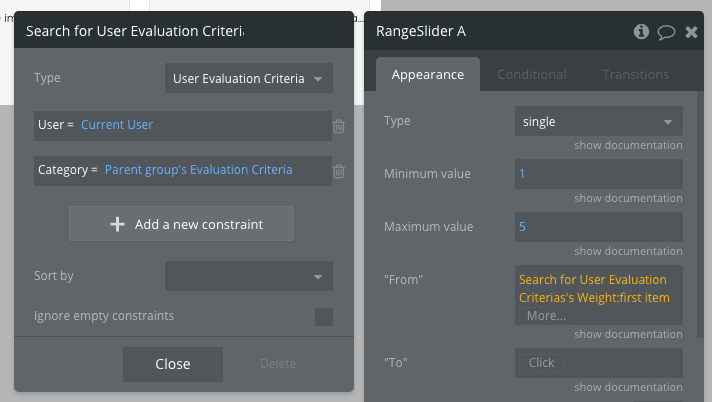Switch to the Transitions tab

coord(636,74)
